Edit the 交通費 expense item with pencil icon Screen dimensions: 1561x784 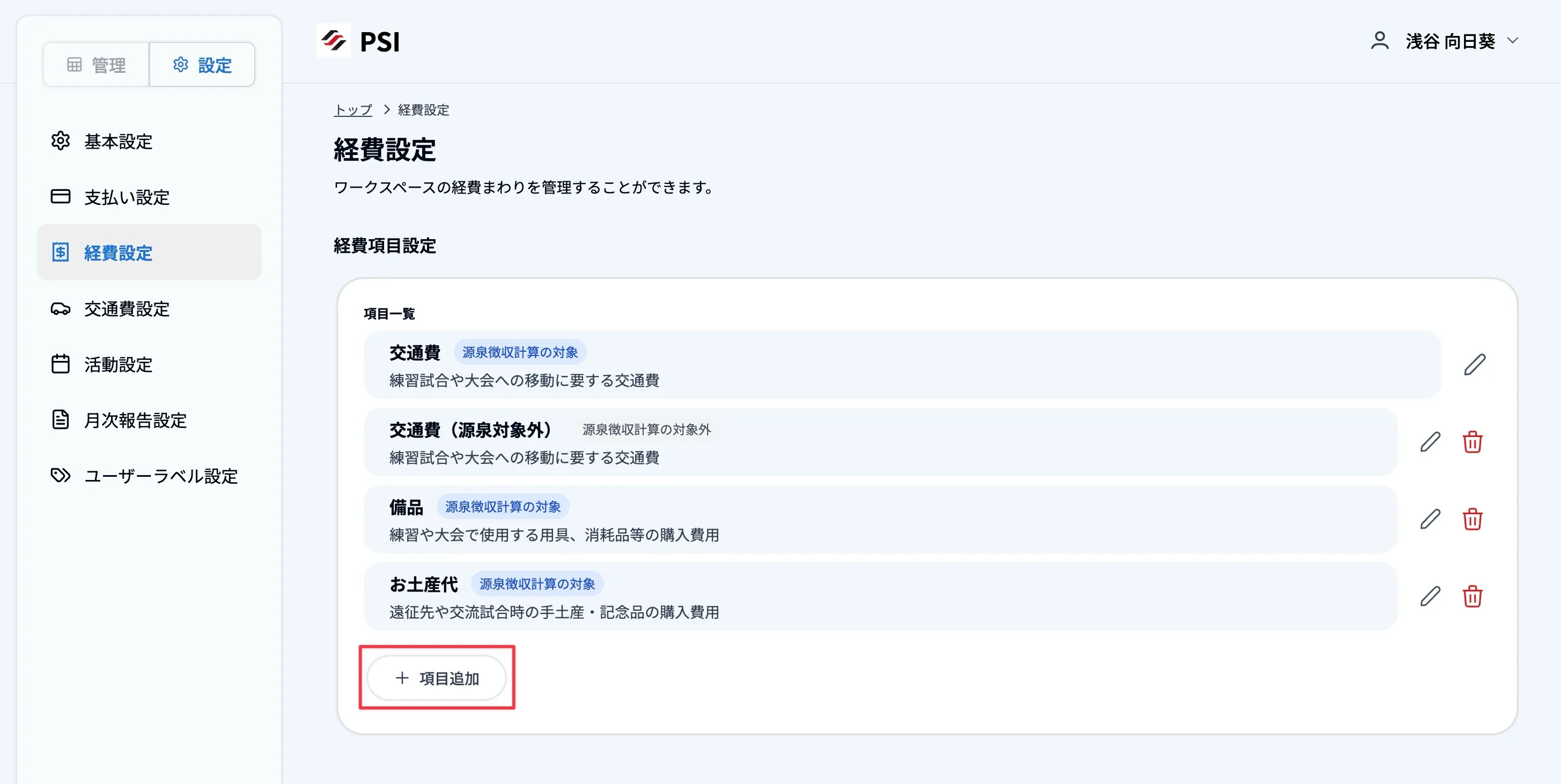click(1475, 364)
